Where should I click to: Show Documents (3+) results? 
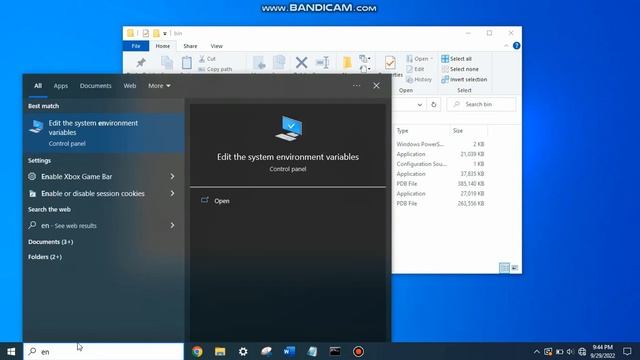tap(51, 242)
